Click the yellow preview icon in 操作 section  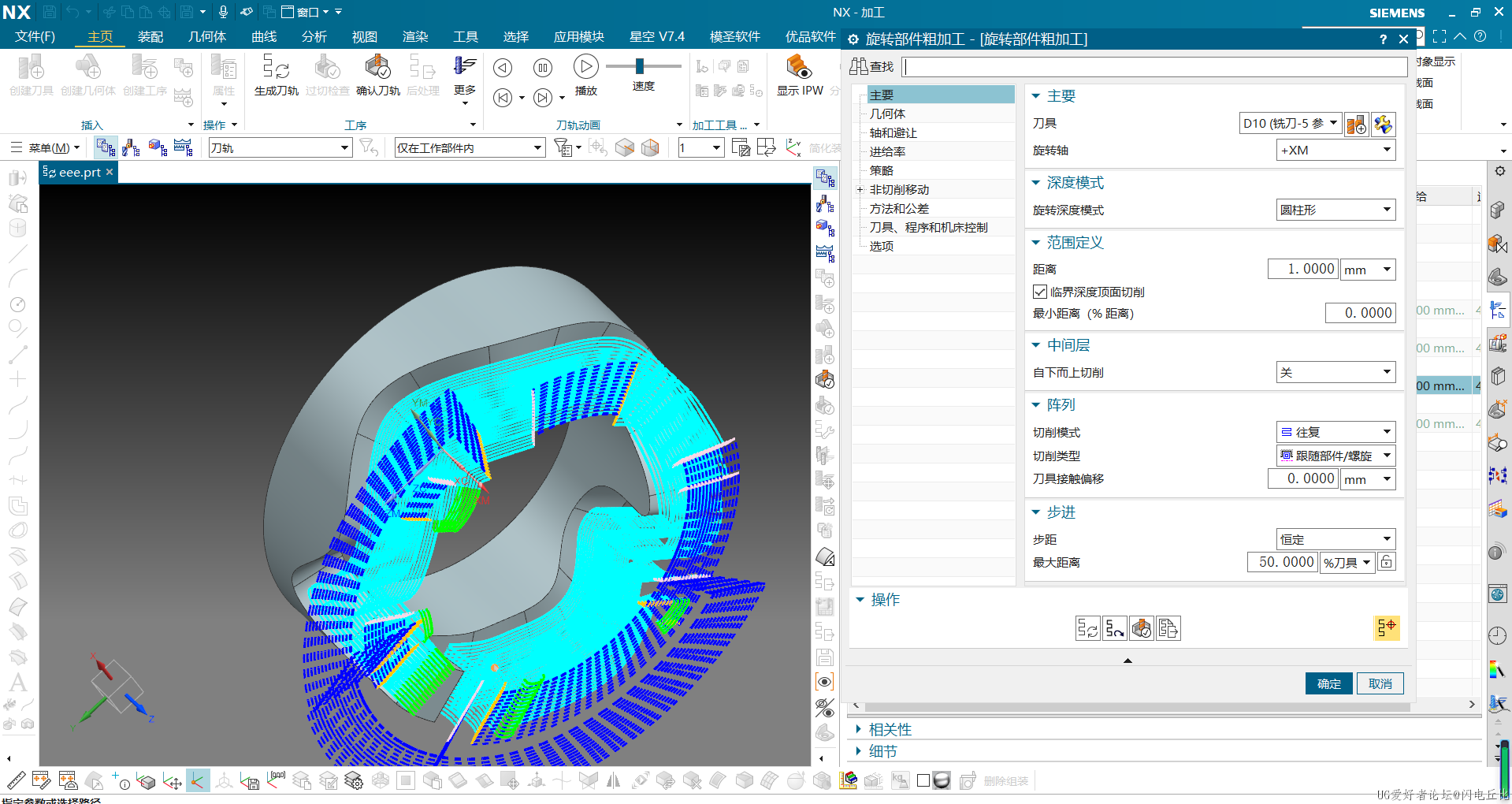tap(1387, 627)
